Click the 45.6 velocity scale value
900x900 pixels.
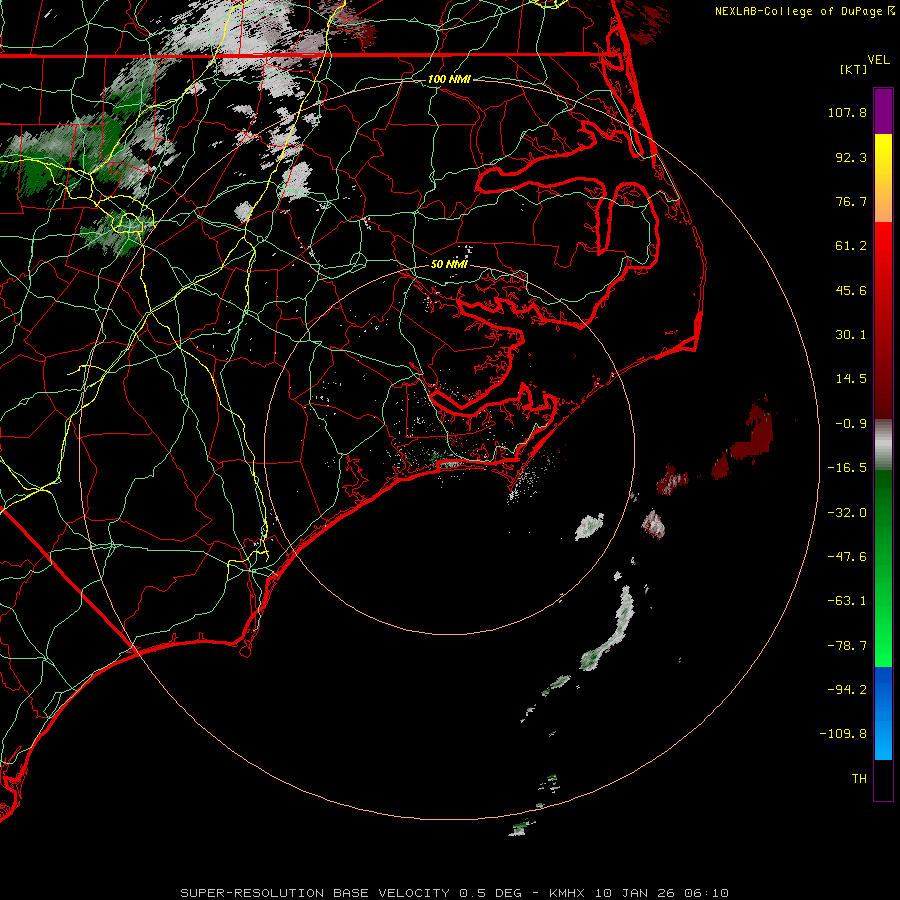tap(851, 290)
